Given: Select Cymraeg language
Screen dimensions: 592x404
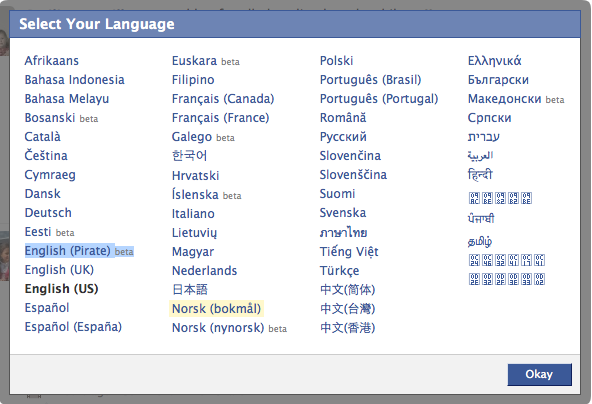Looking at the screenshot, I should [50, 175].
